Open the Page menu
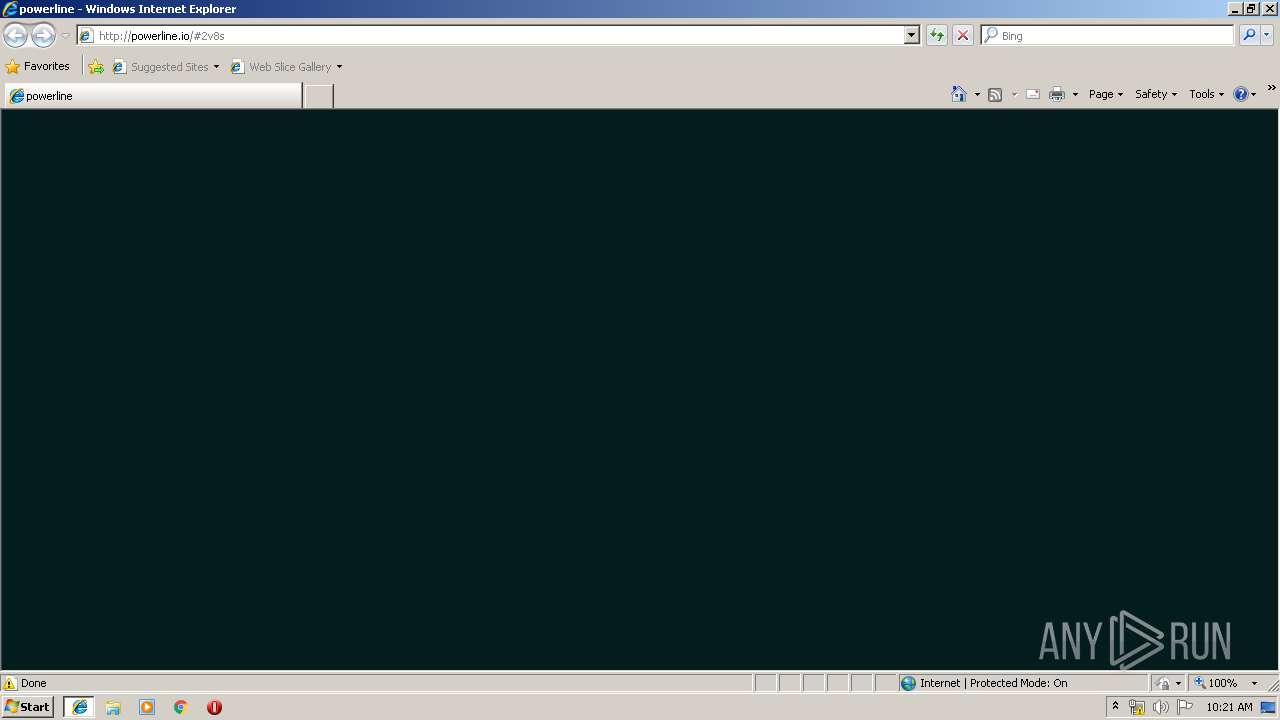The image size is (1280, 720). tap(1106, 94)
